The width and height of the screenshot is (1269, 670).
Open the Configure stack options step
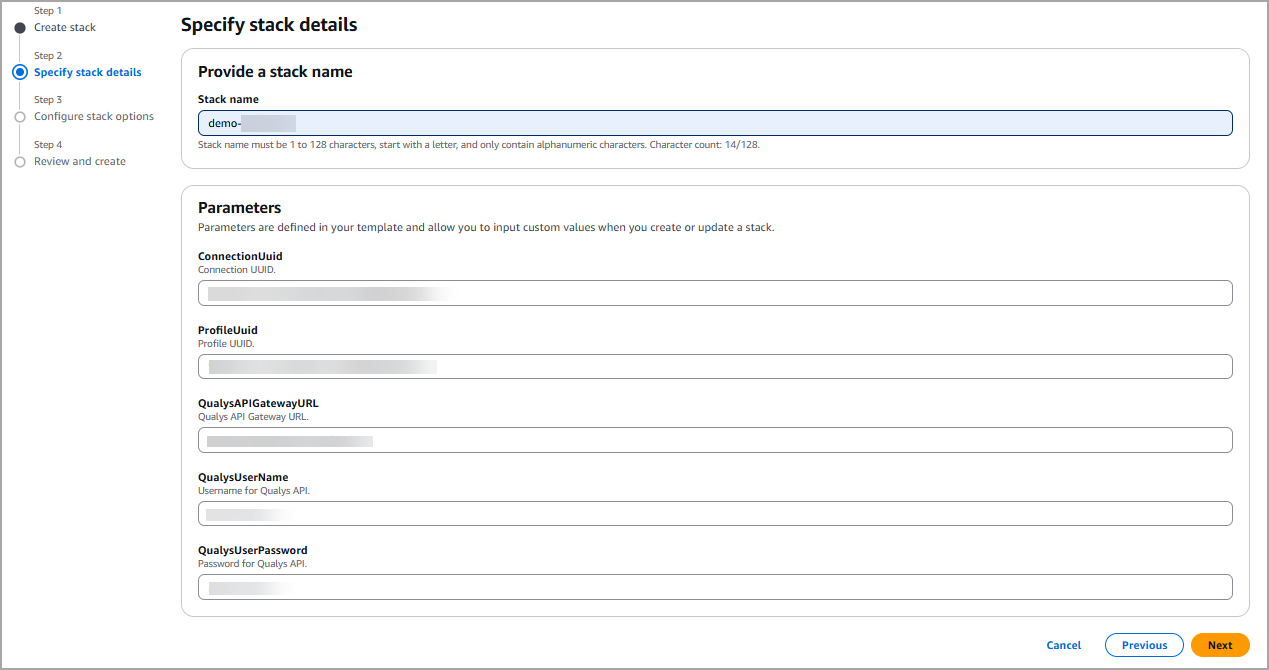pos(94,116)
